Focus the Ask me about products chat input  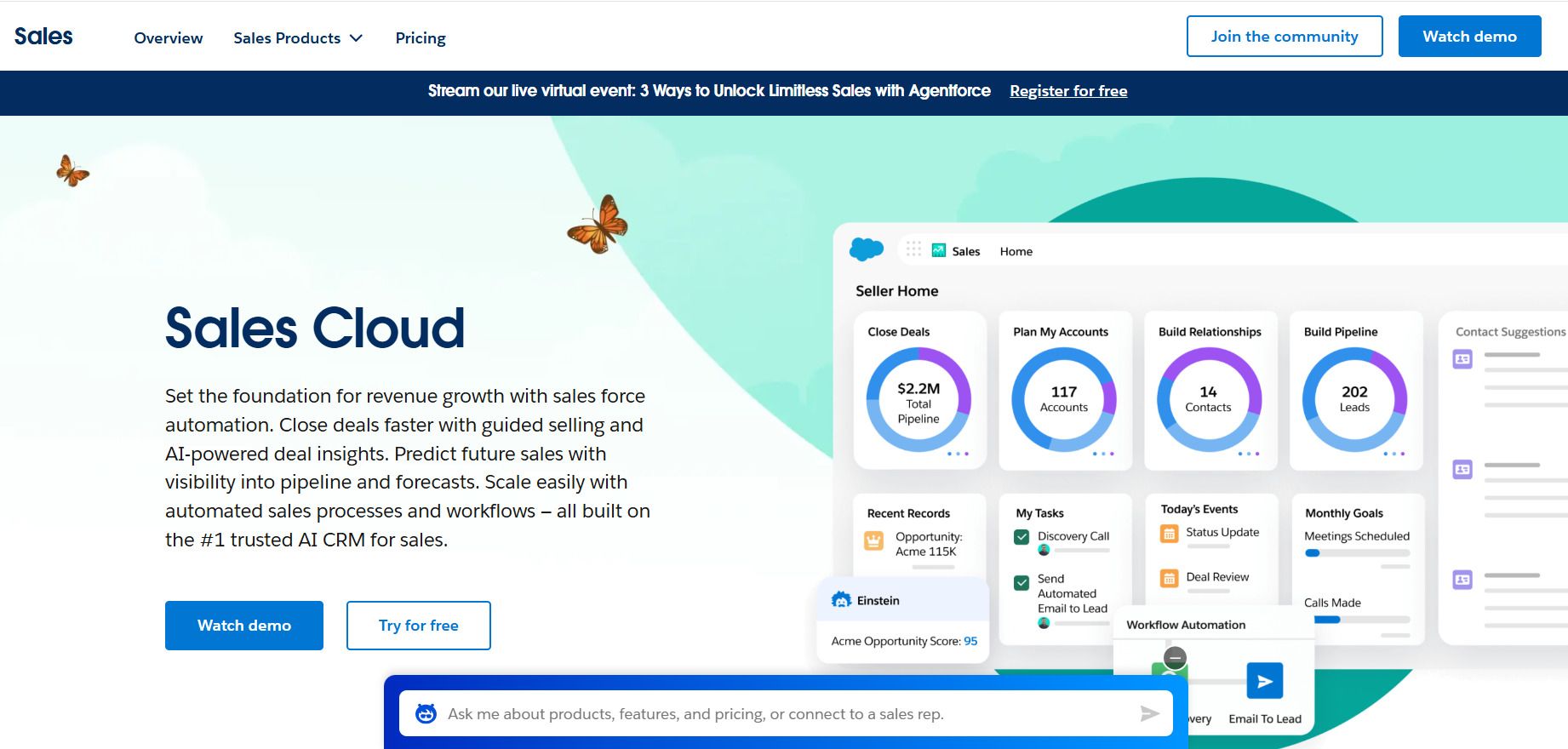pyautogui.click(x=786, y=713)
